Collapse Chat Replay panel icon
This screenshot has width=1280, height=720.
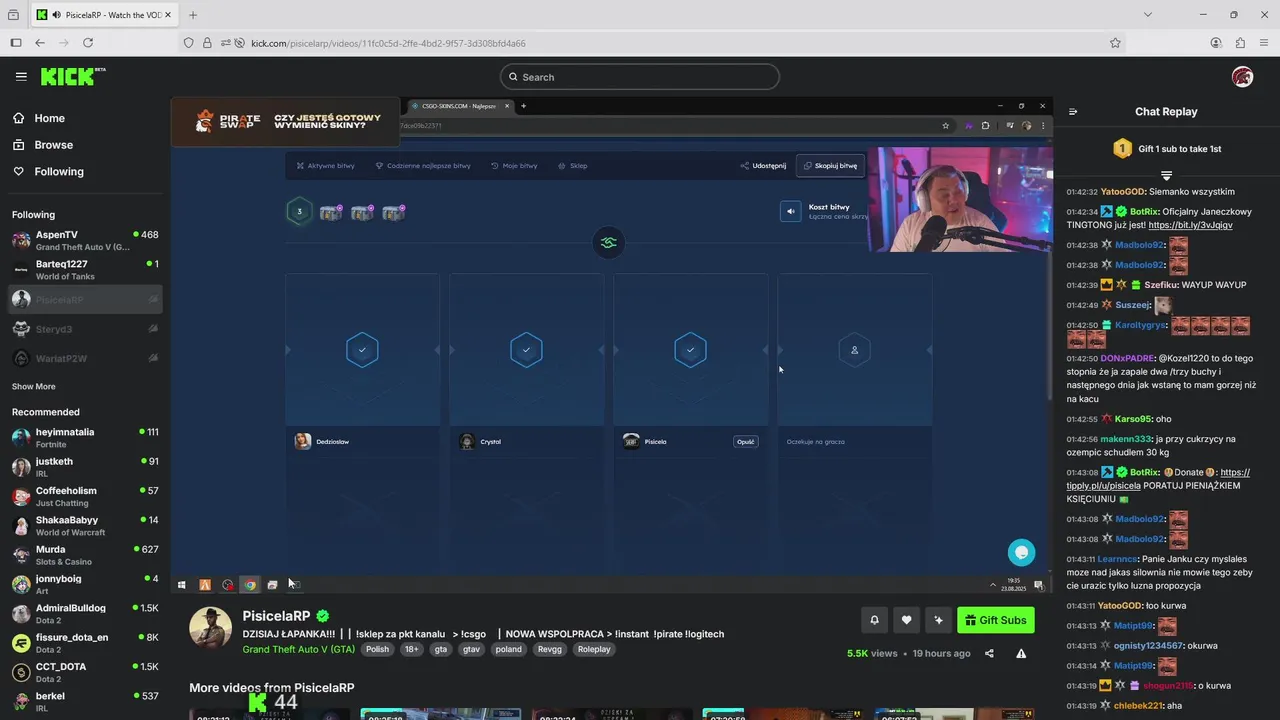click(x=1073, y=112)
